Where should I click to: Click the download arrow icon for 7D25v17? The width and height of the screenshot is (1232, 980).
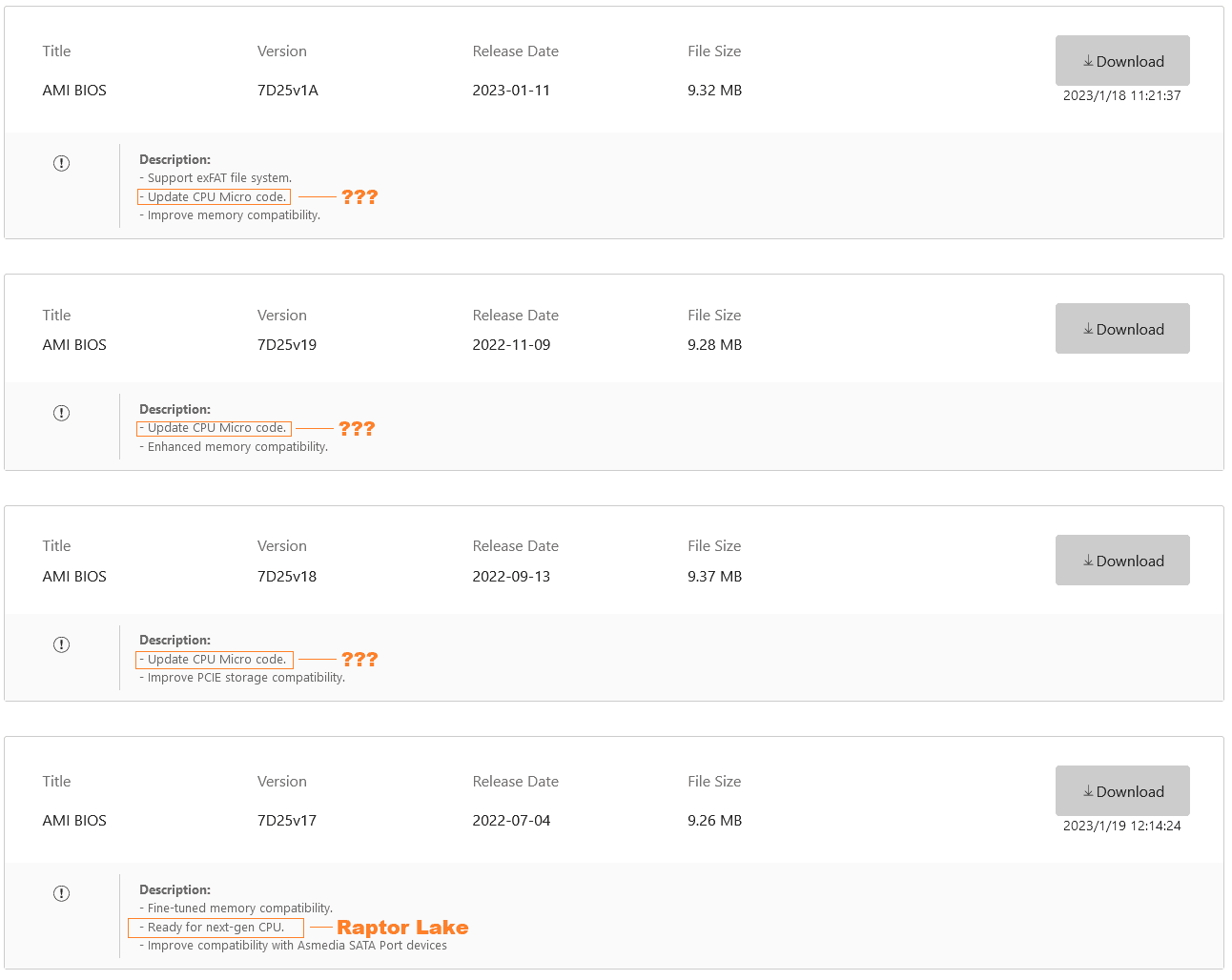1088,791
